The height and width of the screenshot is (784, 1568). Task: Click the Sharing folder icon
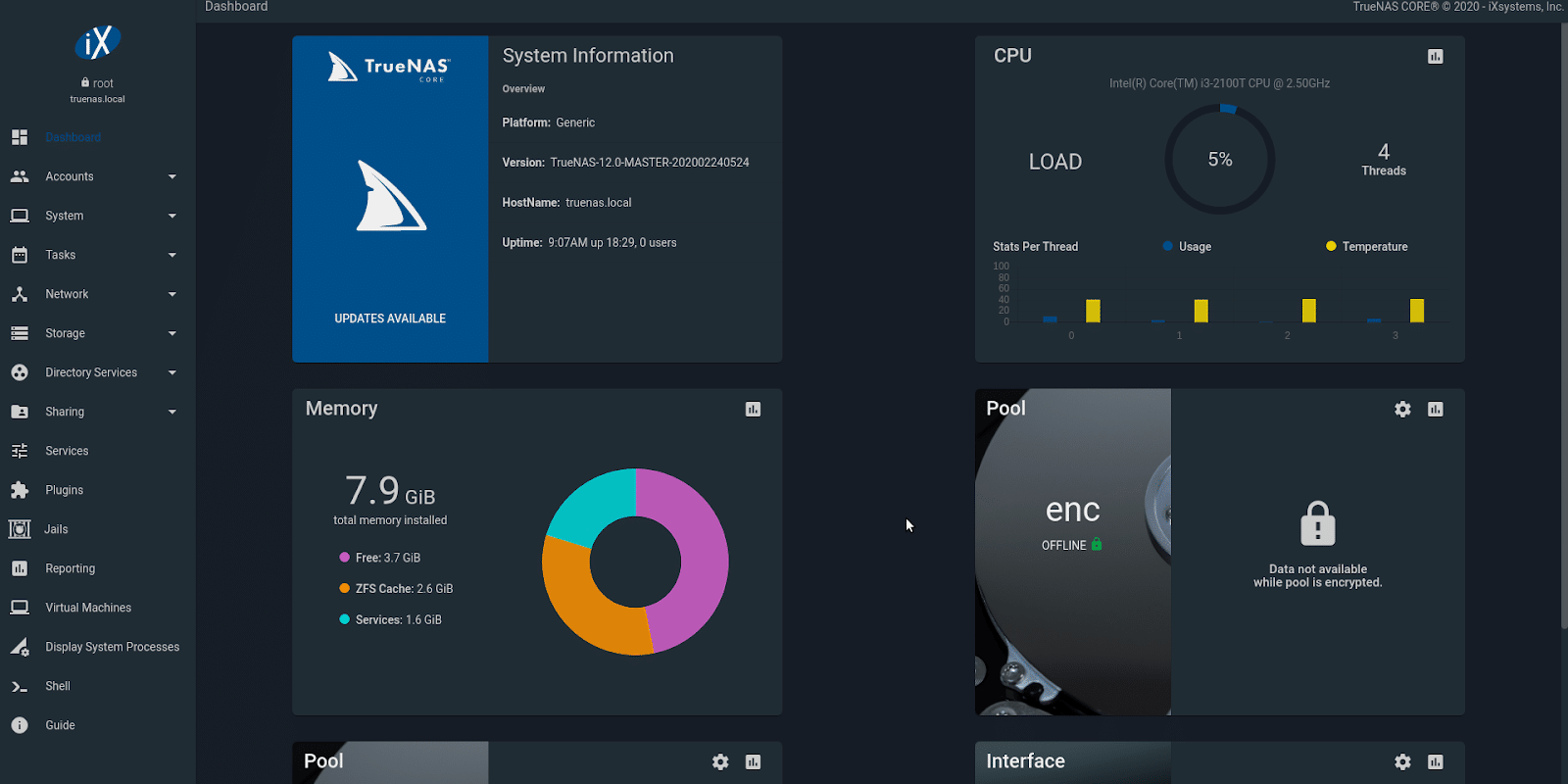20,412
